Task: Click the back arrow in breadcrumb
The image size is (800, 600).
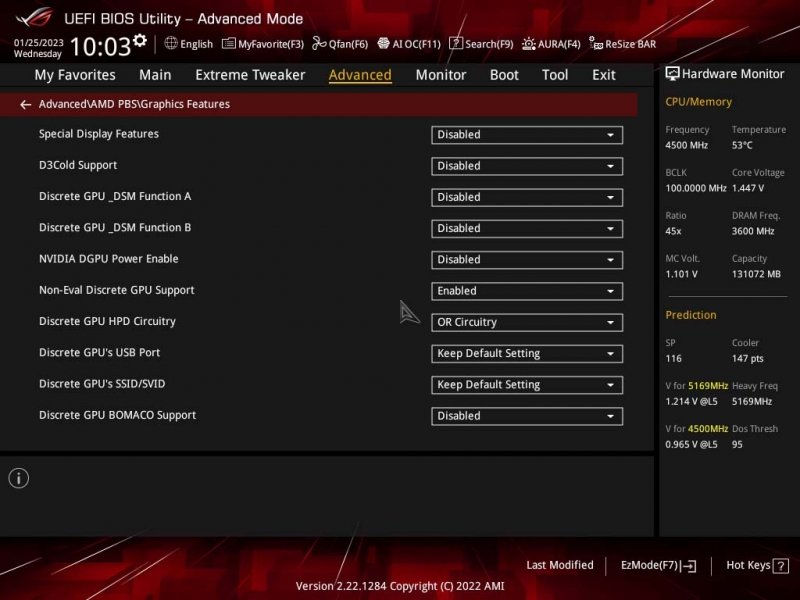Action: coord(25,105)
